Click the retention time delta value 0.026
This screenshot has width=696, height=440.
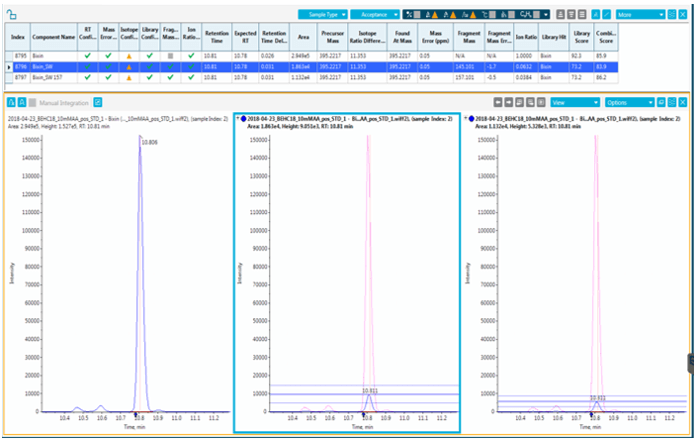pyautogui.click(x=268, y=56)
